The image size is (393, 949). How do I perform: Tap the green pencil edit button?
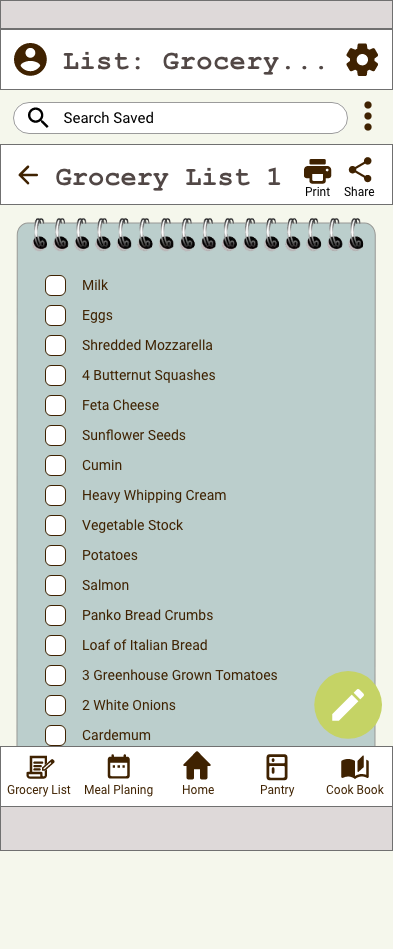point(348,704)
